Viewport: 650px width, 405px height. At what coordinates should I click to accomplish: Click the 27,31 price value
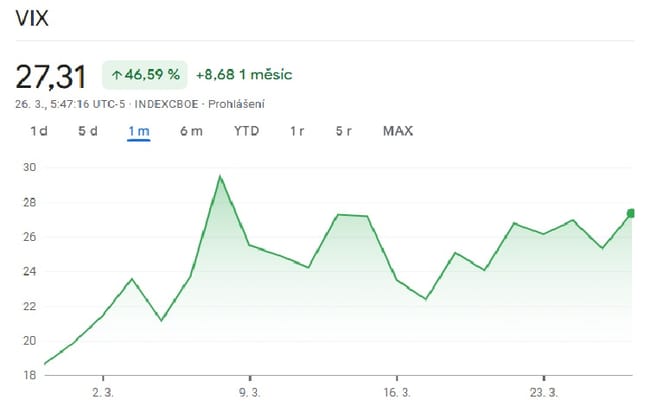(50, 76)
